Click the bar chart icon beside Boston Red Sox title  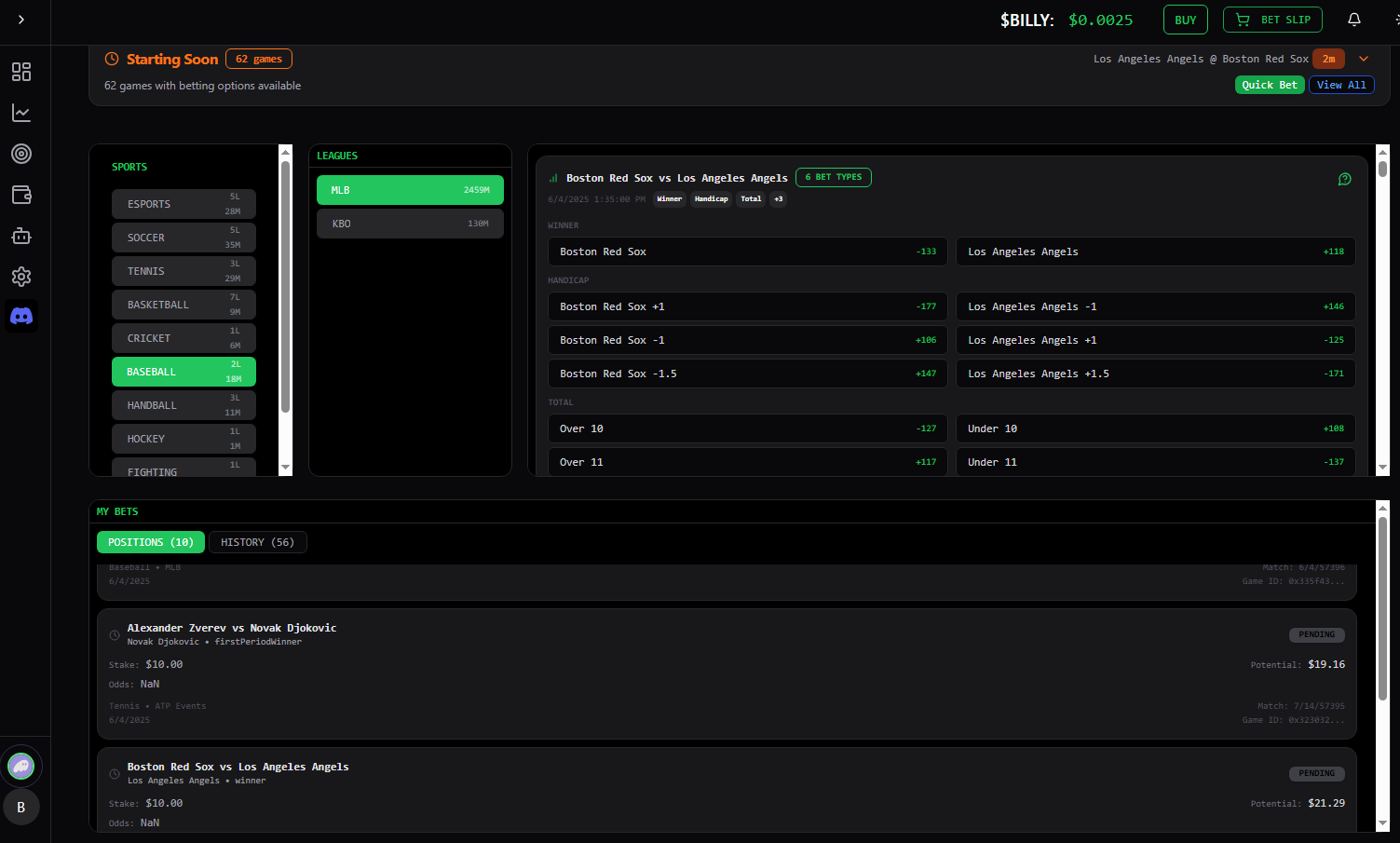click(553, 178)
